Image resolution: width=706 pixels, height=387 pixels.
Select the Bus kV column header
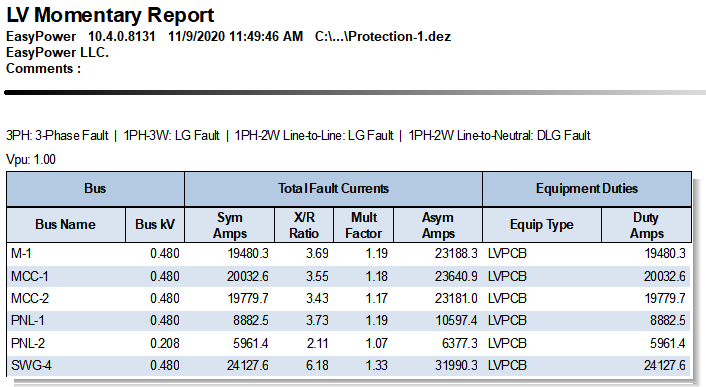(155, 225)
